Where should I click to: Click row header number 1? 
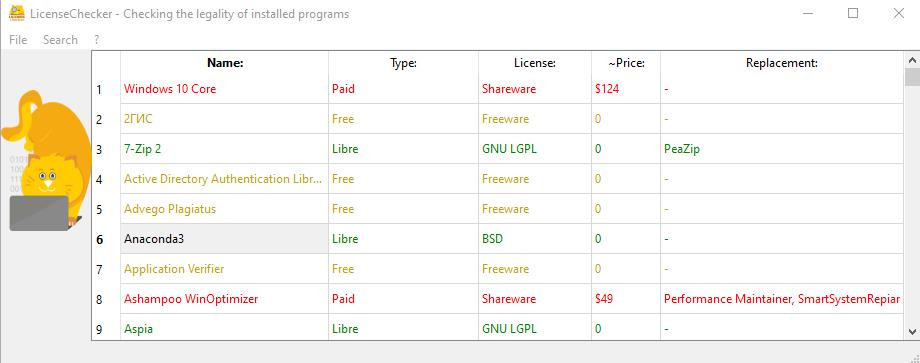coord(106,89)
